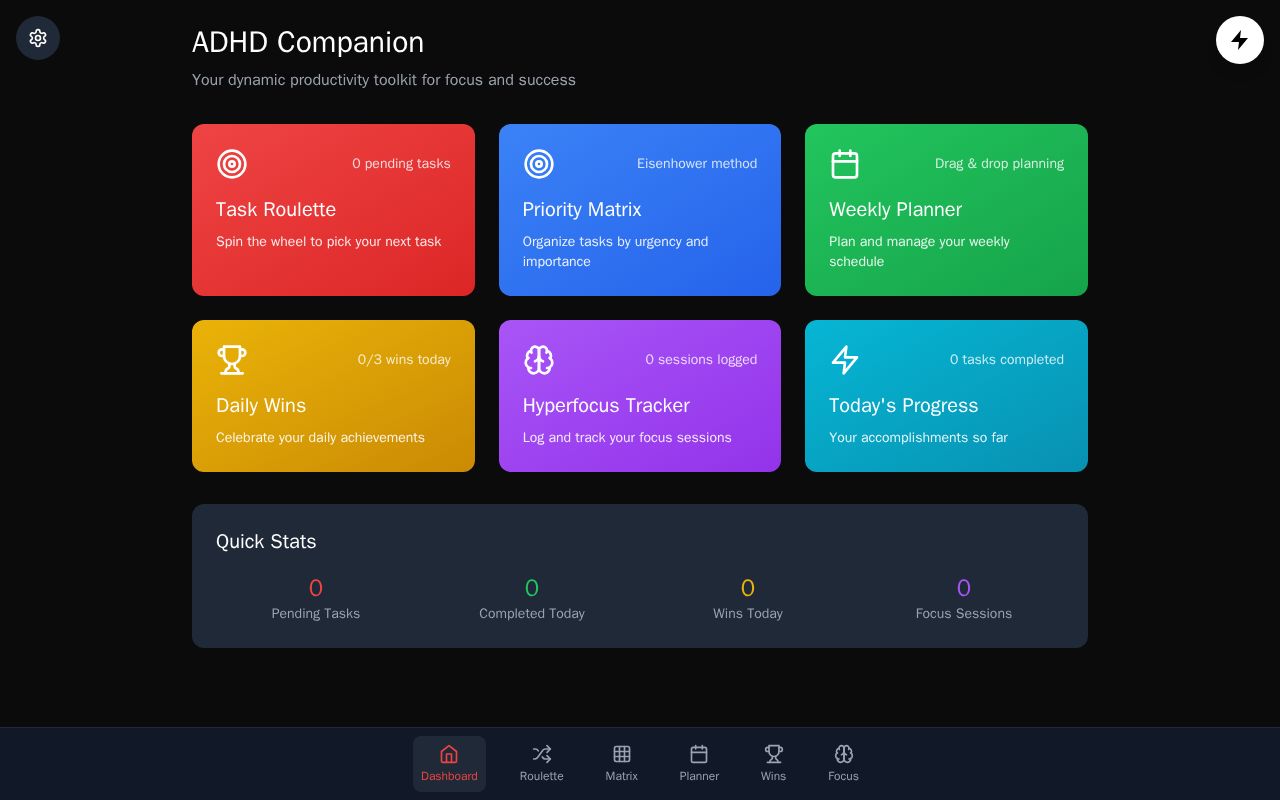Click the 'Drag & drop planning' label
This screenshot has width=1280, height=800.
coord(999,164)
